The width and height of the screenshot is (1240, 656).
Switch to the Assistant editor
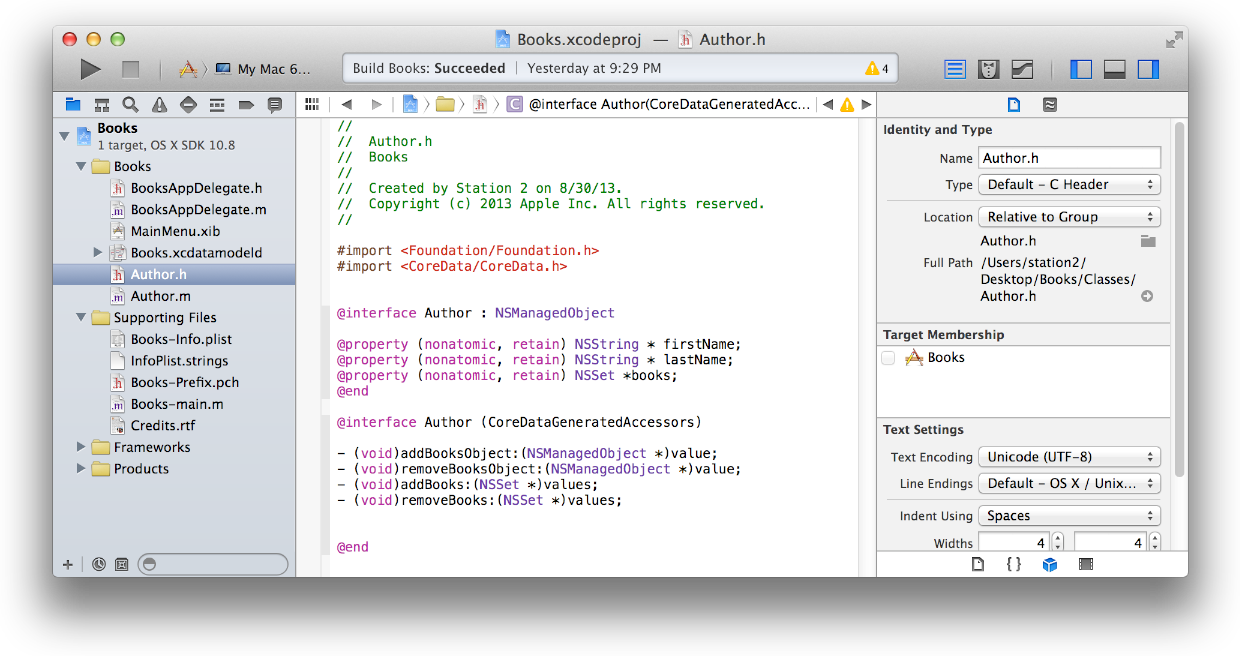(x=988, y=69)
